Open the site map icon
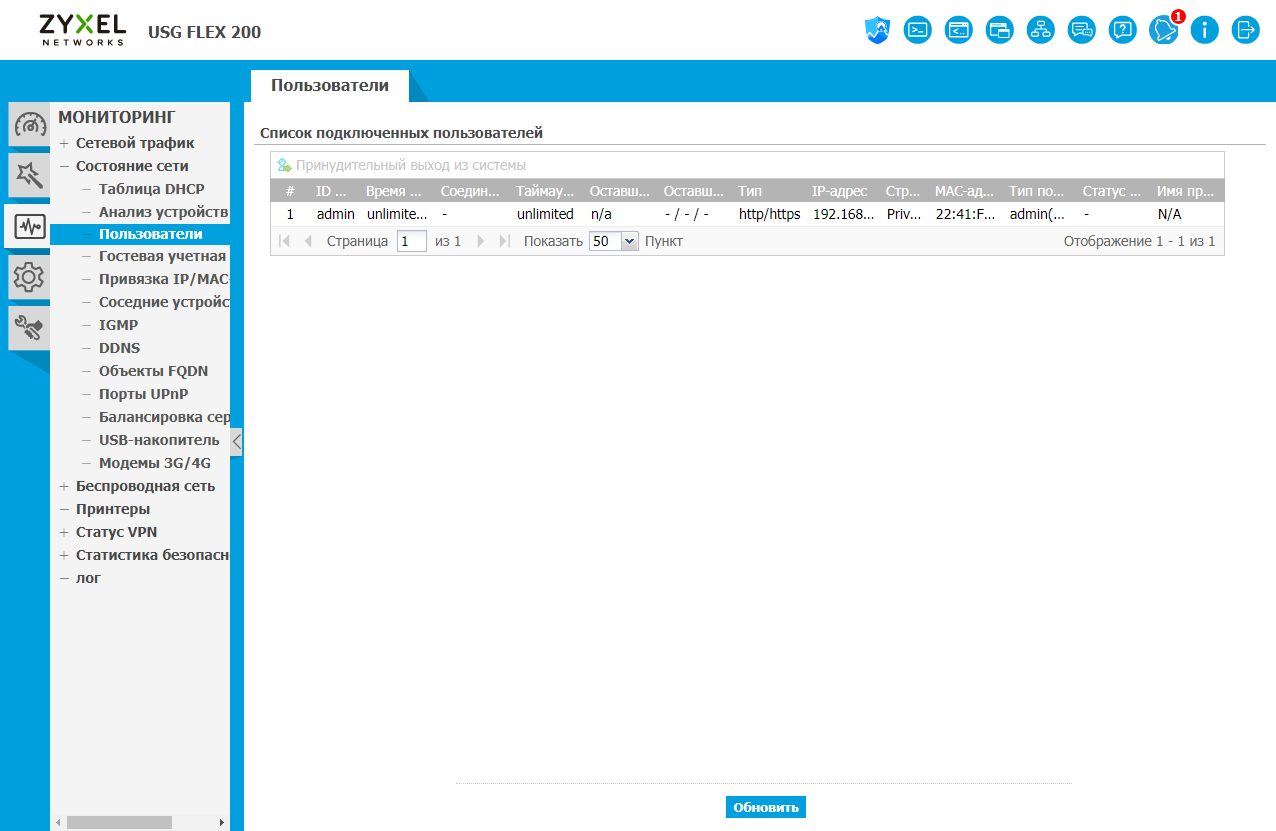The height and width of the screenshot is (831, 1276). [x=1041, y=30]
